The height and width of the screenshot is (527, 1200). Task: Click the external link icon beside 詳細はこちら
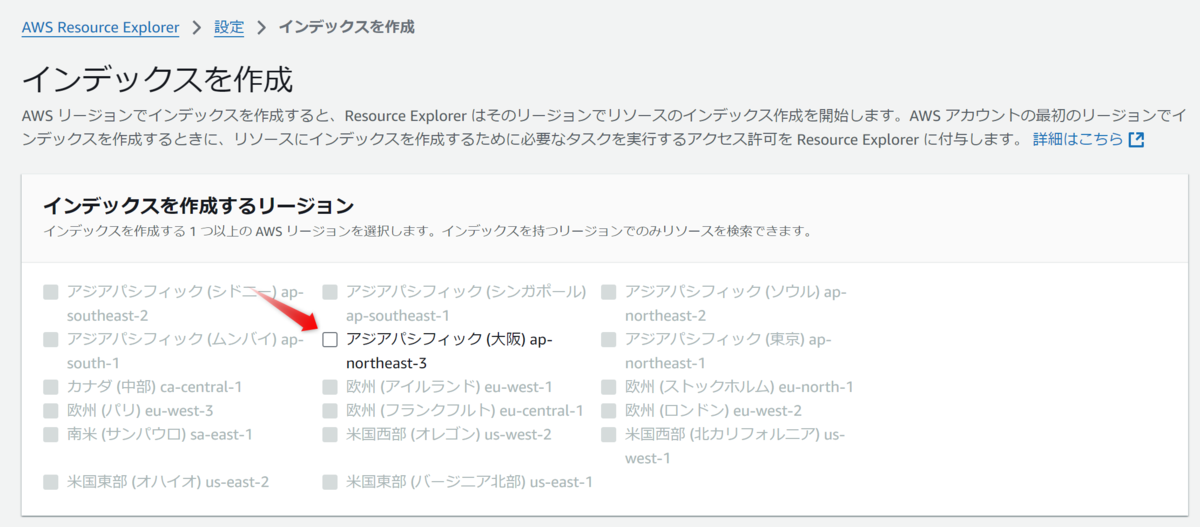pos(1136,140)
